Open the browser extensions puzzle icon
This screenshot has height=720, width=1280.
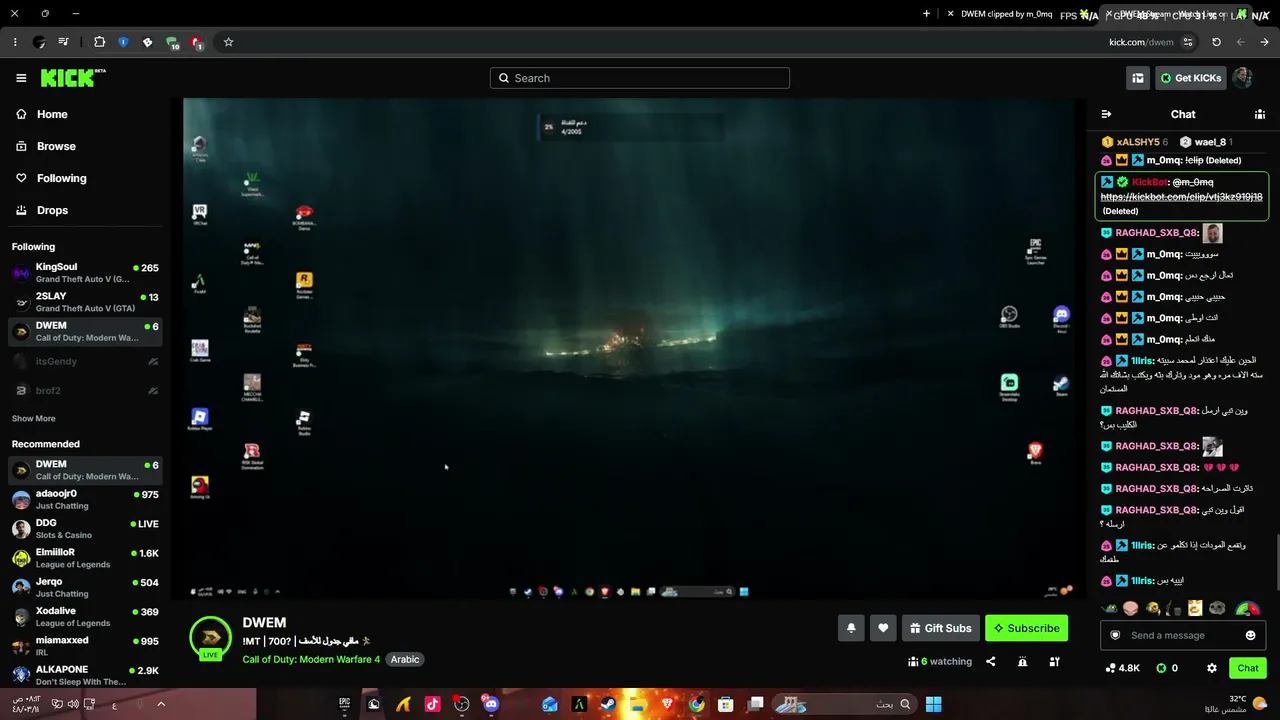pyautogui.click(x=99, y=42)
